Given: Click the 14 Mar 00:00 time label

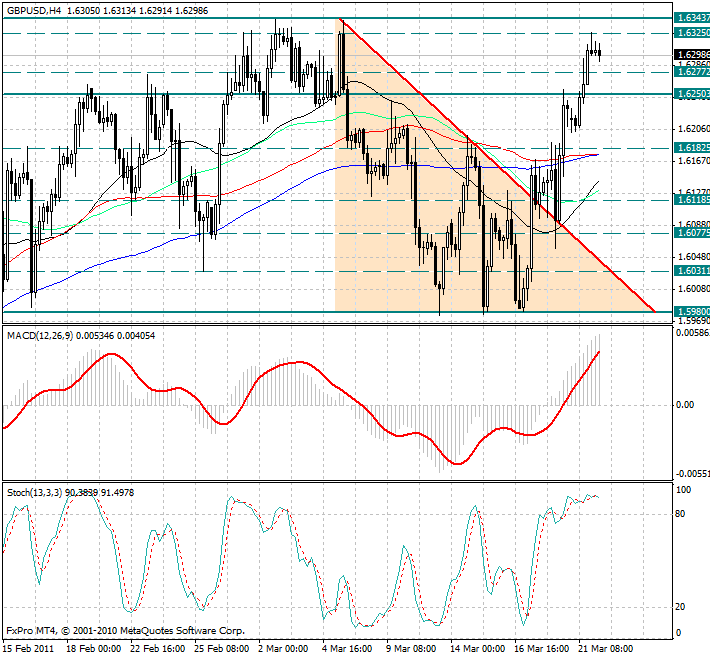Looking at the screenshot, I should [x=478, y=648].
